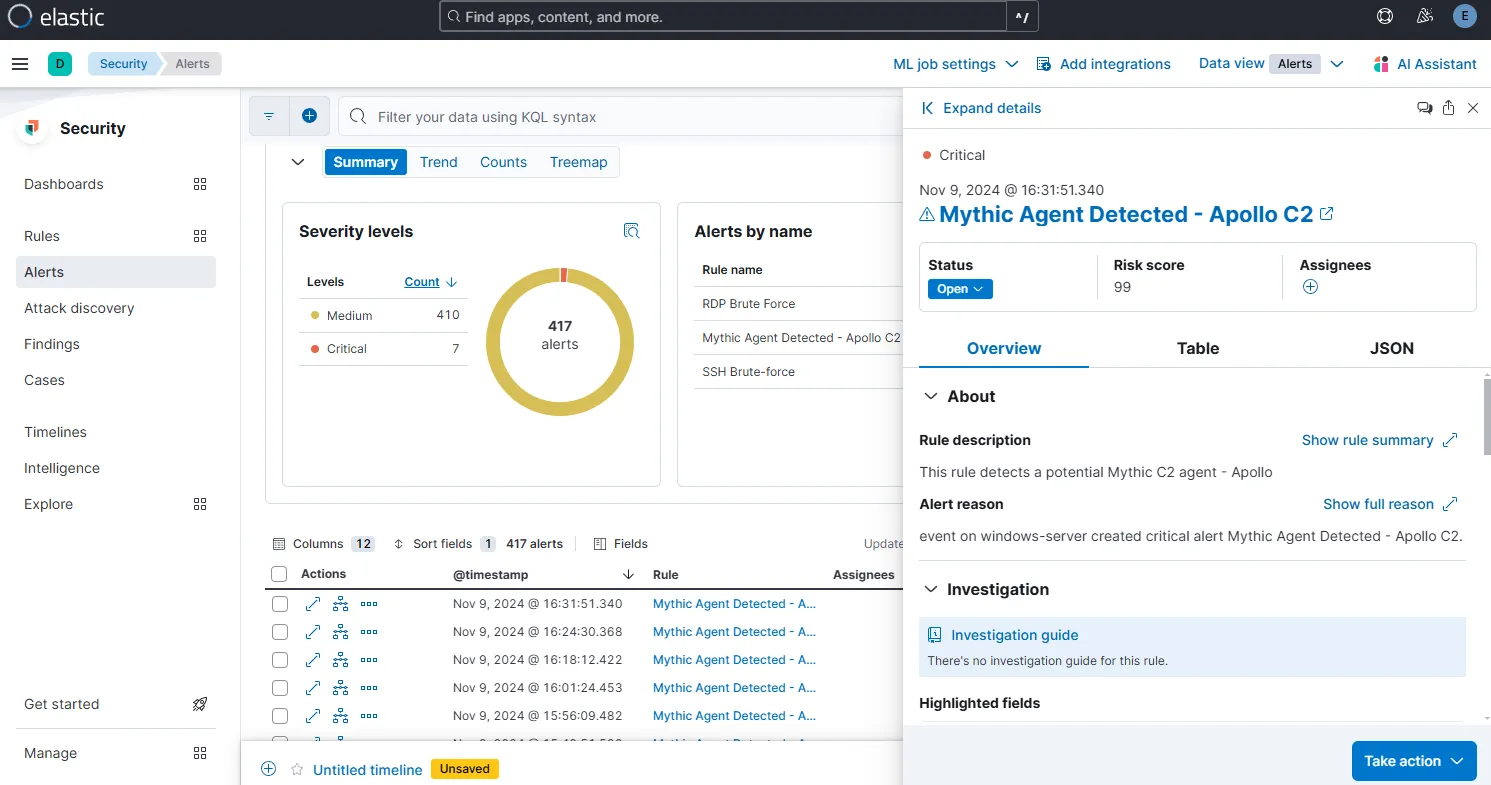This screenshot has width=1491, height=785.
Task: Click the plus icon to add assignees
Action: 1310,287
